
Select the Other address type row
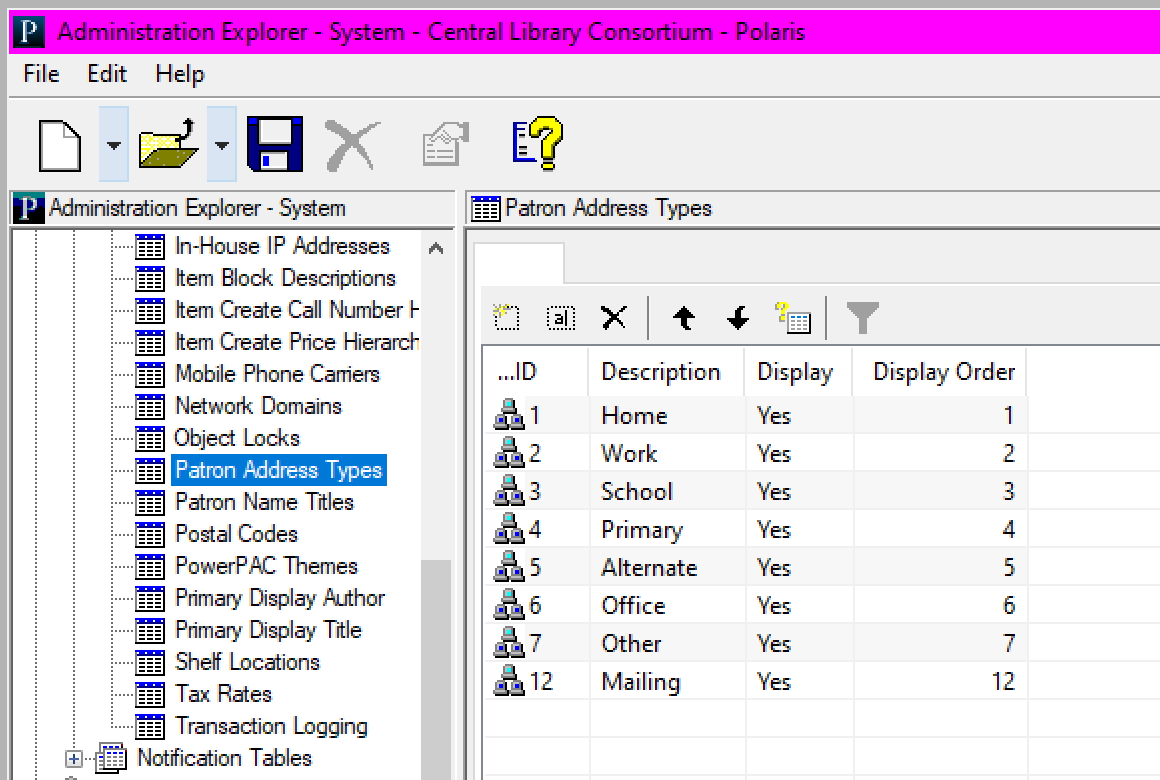pyautogui.click(x=755, y=644)
